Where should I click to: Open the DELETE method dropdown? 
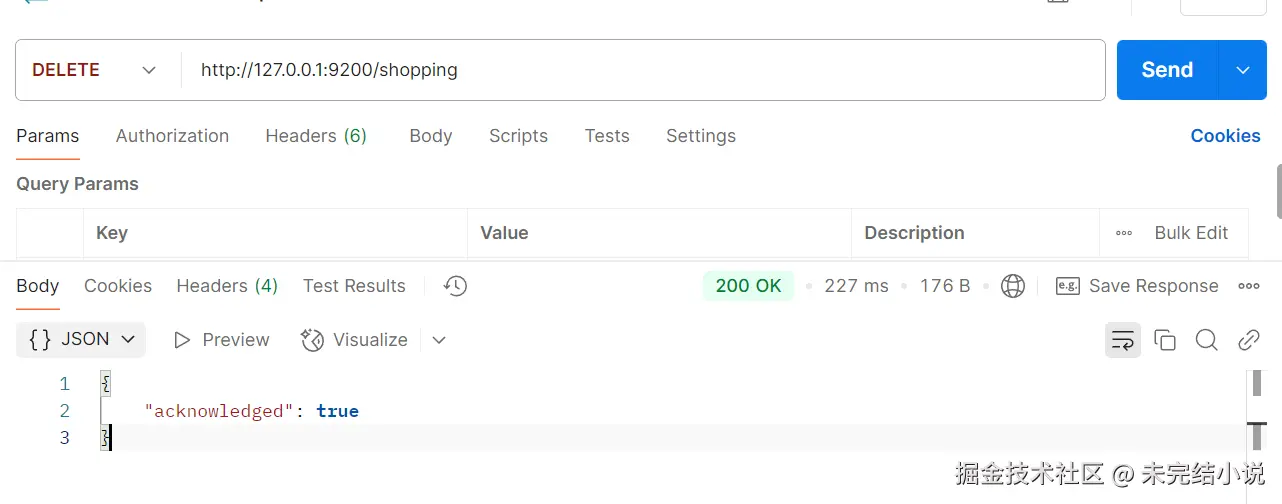(95, 70)
